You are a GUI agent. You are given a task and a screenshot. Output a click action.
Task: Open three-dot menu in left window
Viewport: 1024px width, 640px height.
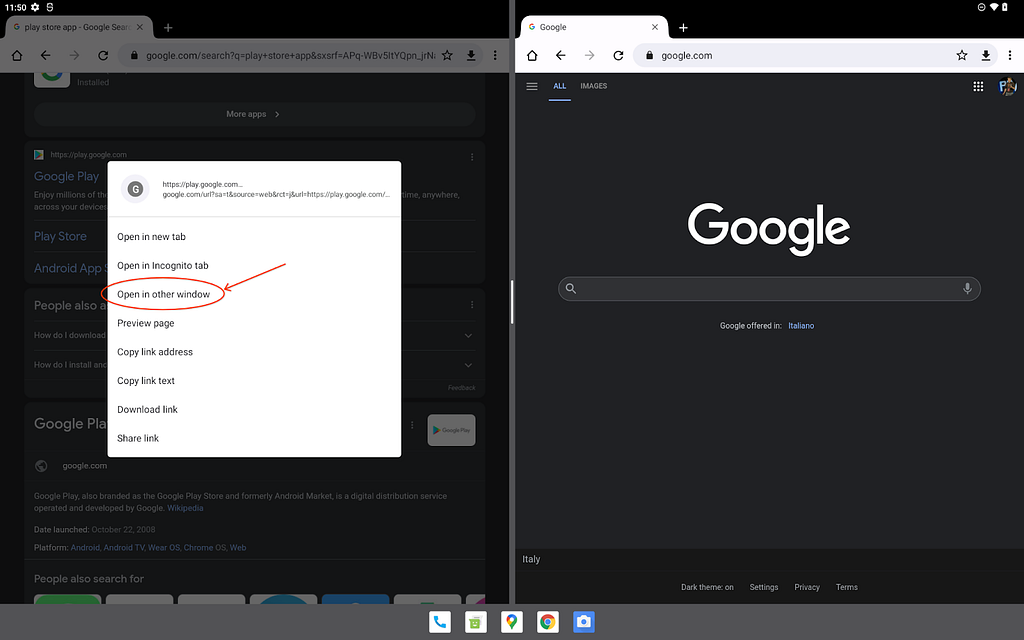(495, 56)
